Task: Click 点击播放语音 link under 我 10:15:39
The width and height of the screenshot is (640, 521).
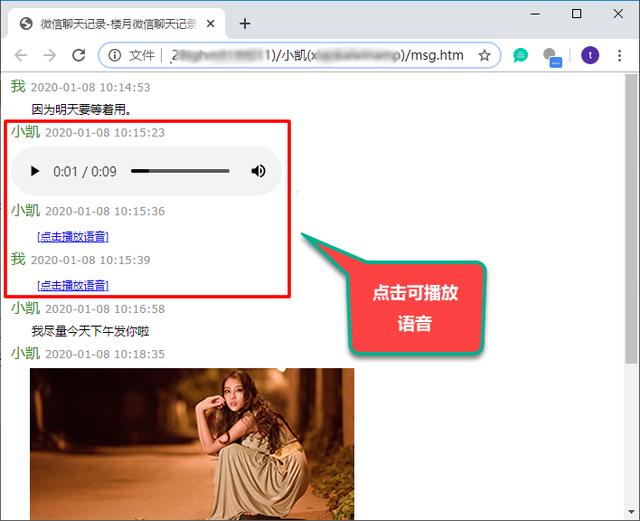Action: [x=73, y=285]
